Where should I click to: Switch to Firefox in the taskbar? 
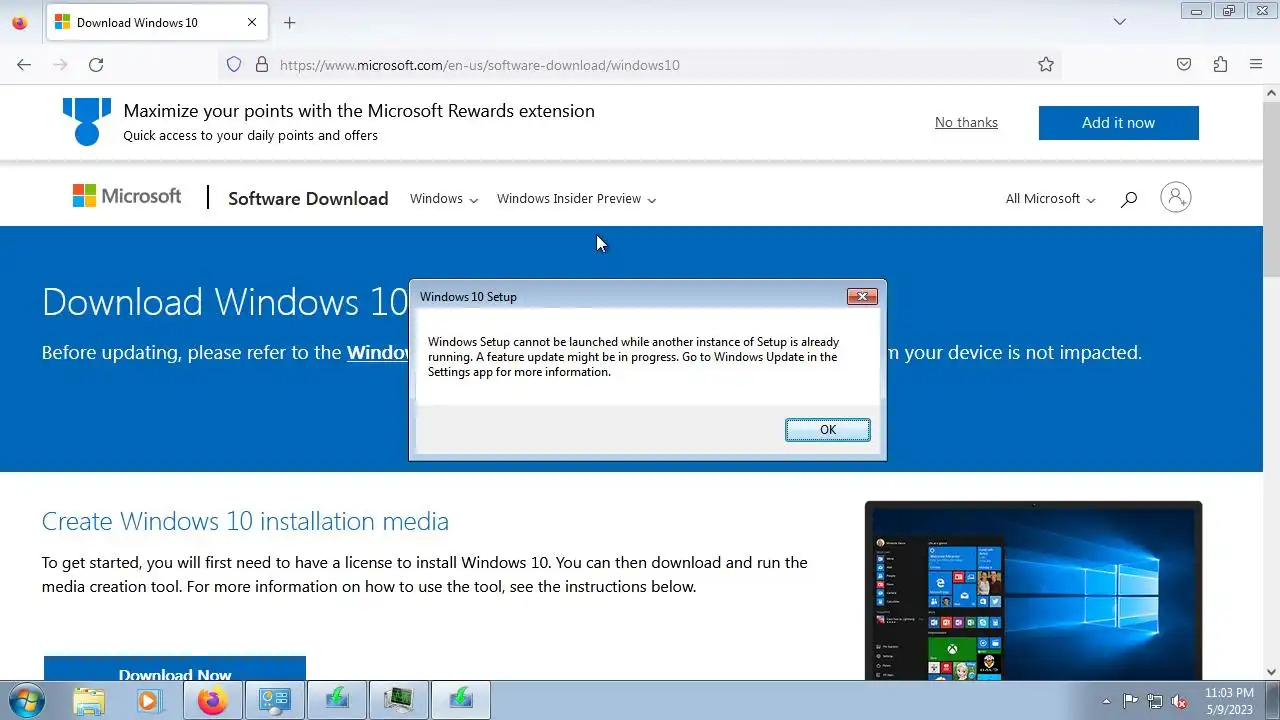pyautogui.click(x=211, y=700)
